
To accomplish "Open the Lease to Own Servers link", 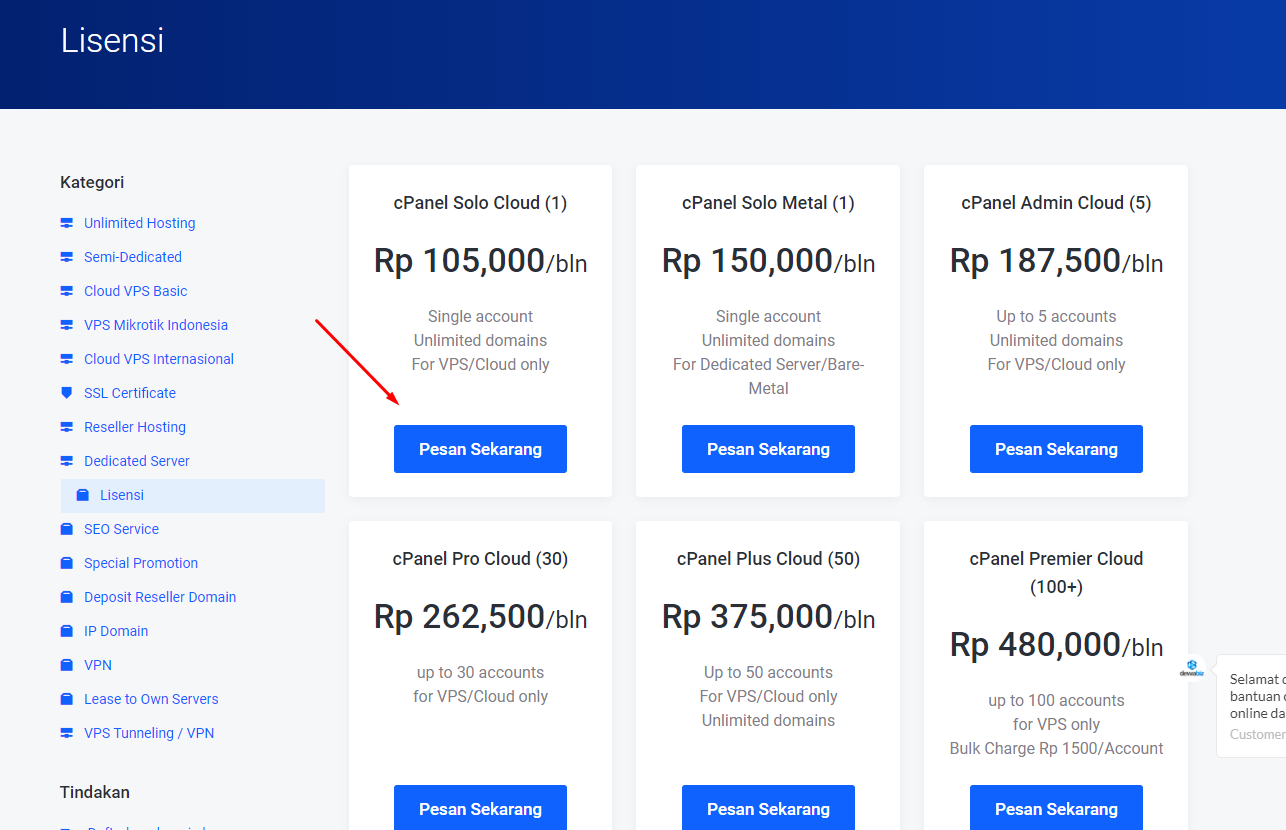I will 151,699.
